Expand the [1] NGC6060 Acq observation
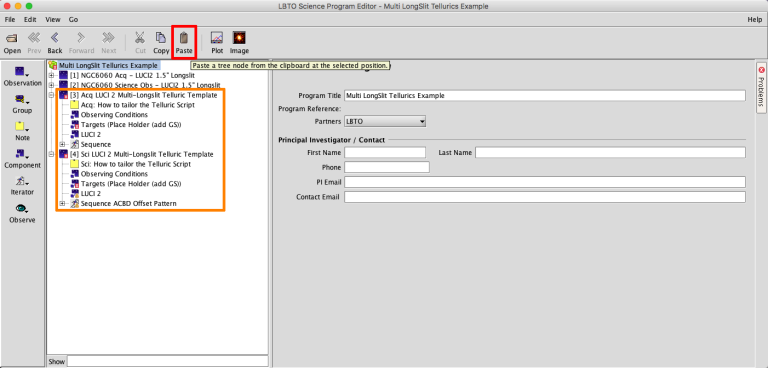The image size is (768, 368). click(x=52, y=75)
